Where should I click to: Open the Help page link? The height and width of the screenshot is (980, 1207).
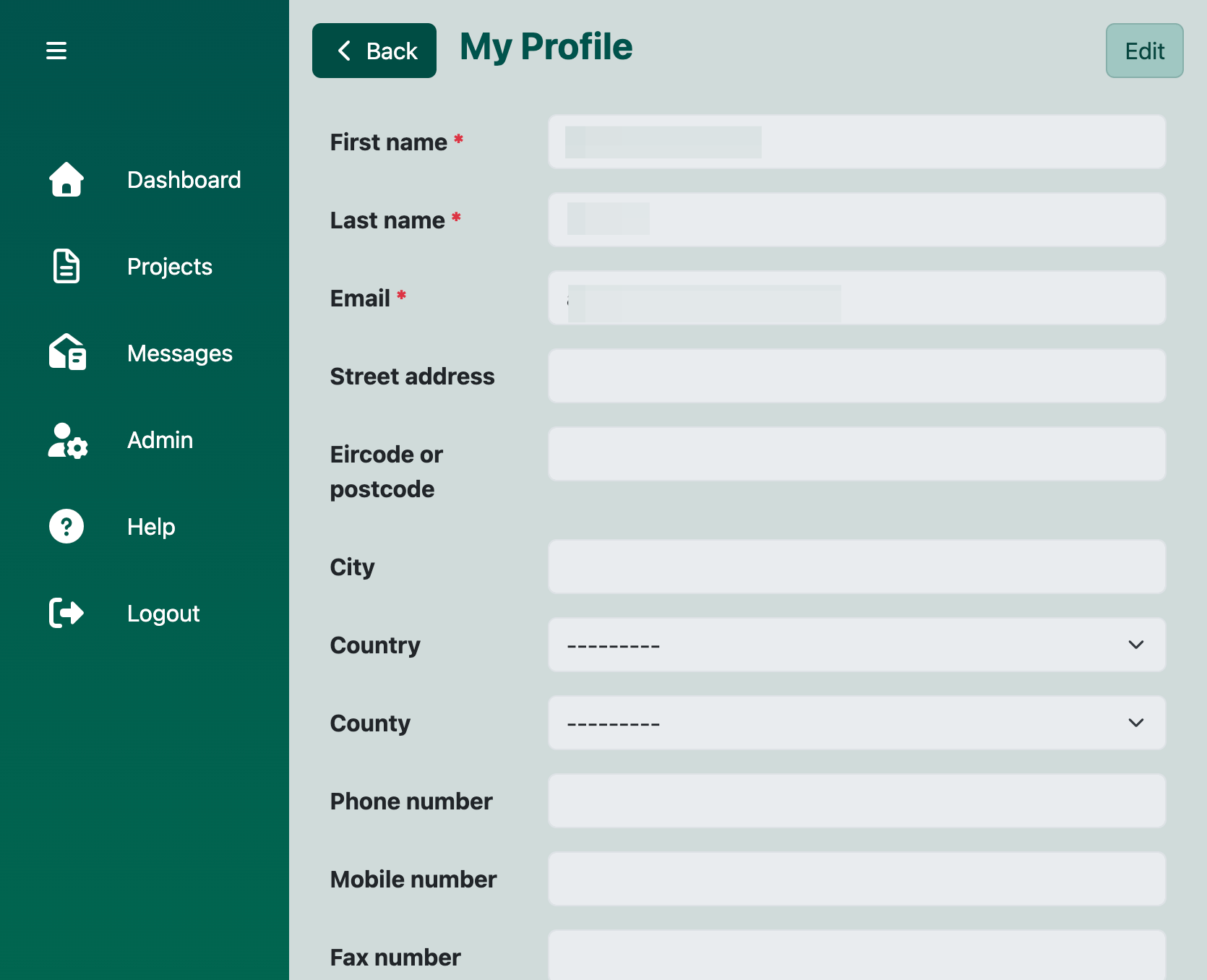(x=151, y=527)
